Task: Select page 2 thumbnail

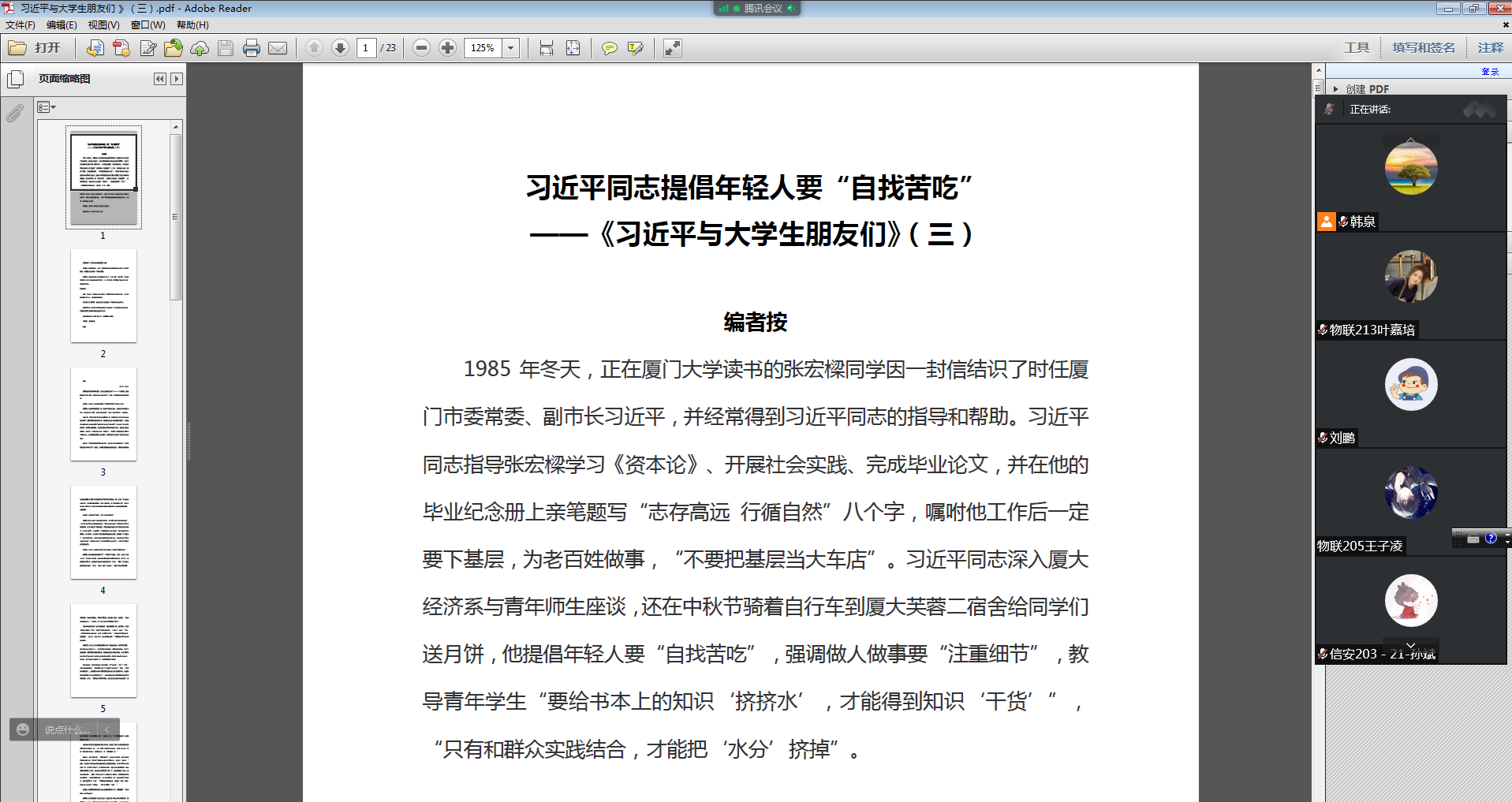Action: pos(103,296)
